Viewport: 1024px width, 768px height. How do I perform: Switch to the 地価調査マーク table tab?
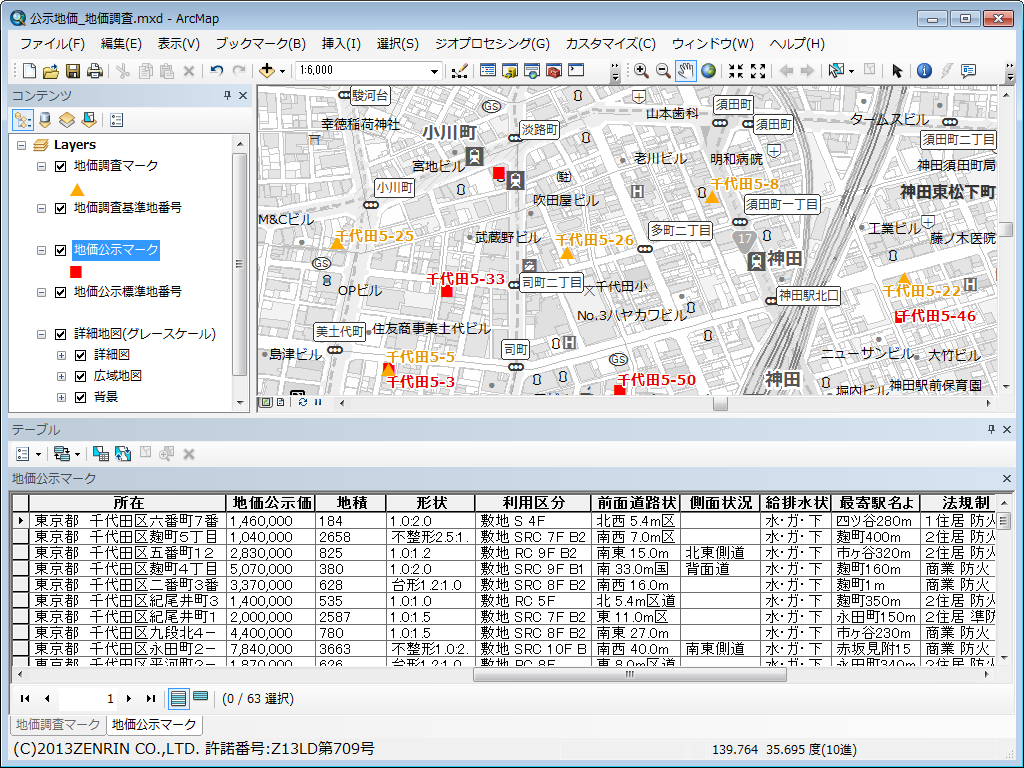coord(58,724)
